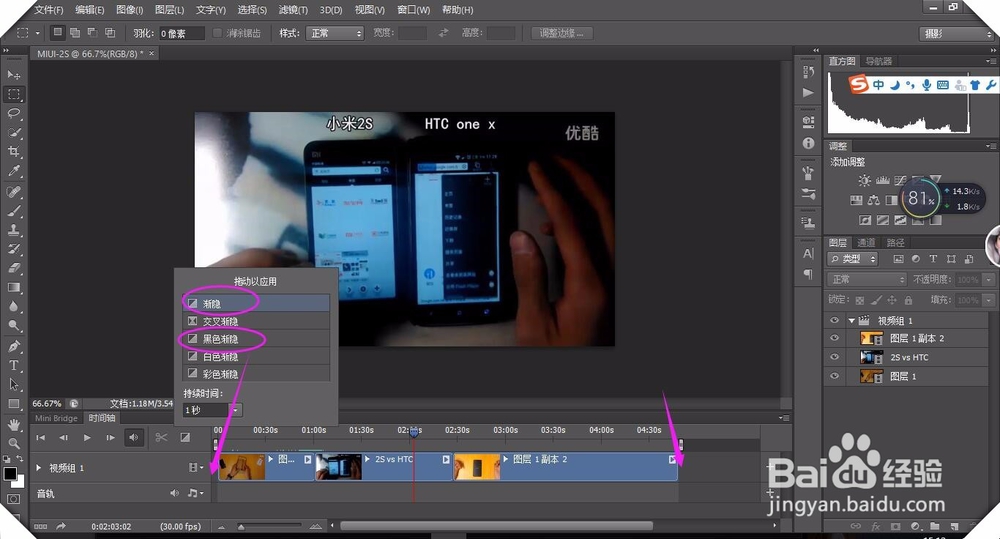The width and height of the screenshot is (1000, 539).
Task: Select the Clone Stamp tool
Action: [13, 230]
